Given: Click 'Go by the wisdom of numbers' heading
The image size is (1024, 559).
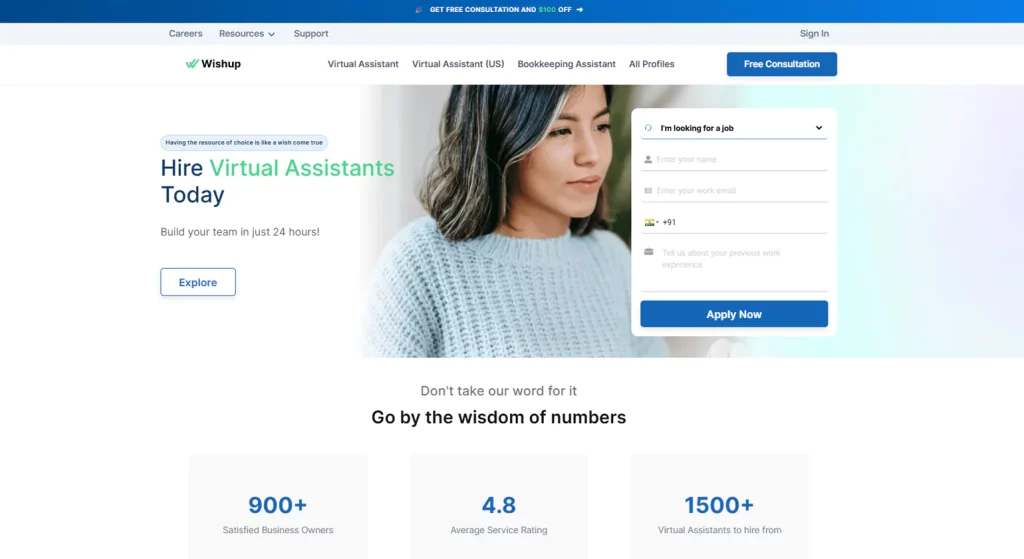Looking at the screenshot, I should [x=498, y=417].
